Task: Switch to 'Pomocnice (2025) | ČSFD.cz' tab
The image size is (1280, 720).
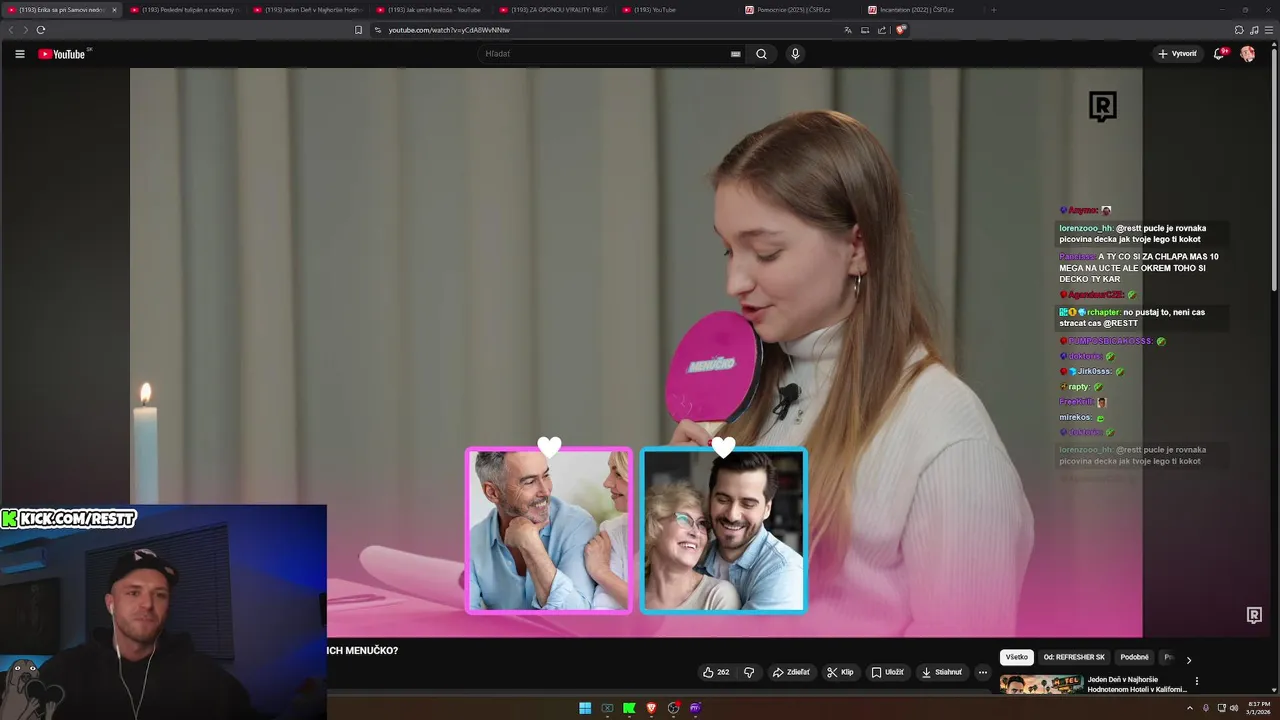Action: point(800,10)
